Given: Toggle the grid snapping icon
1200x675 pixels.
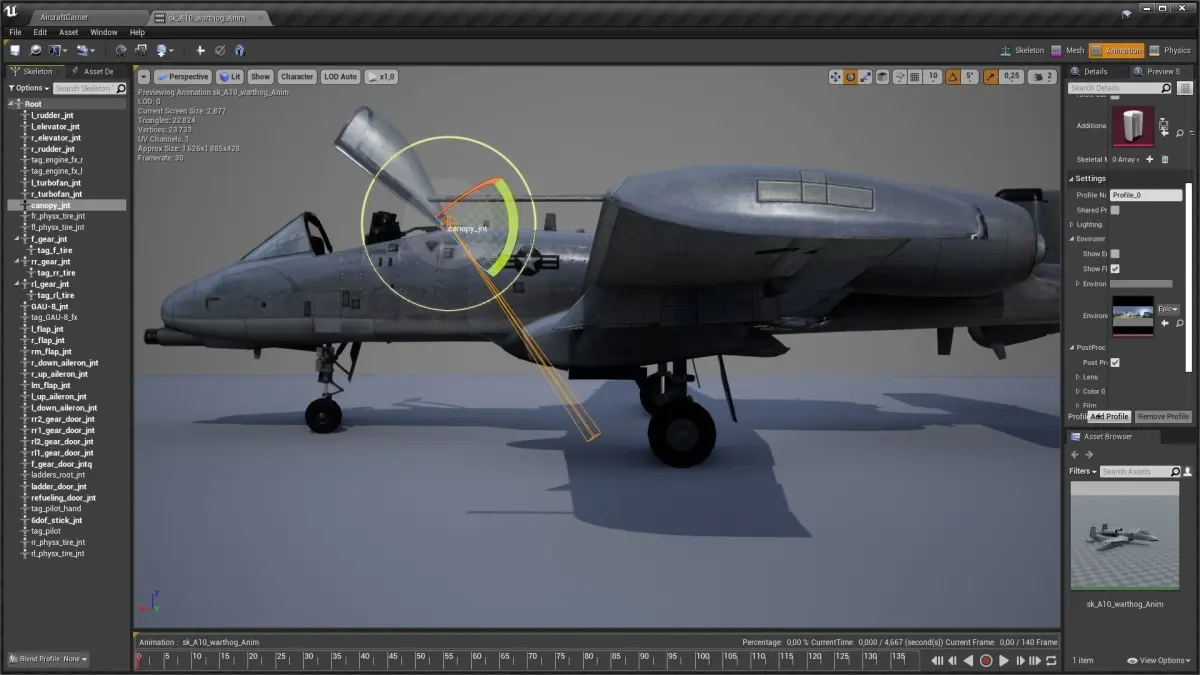Looking at the screenshot, I should [x=915, y=76].
